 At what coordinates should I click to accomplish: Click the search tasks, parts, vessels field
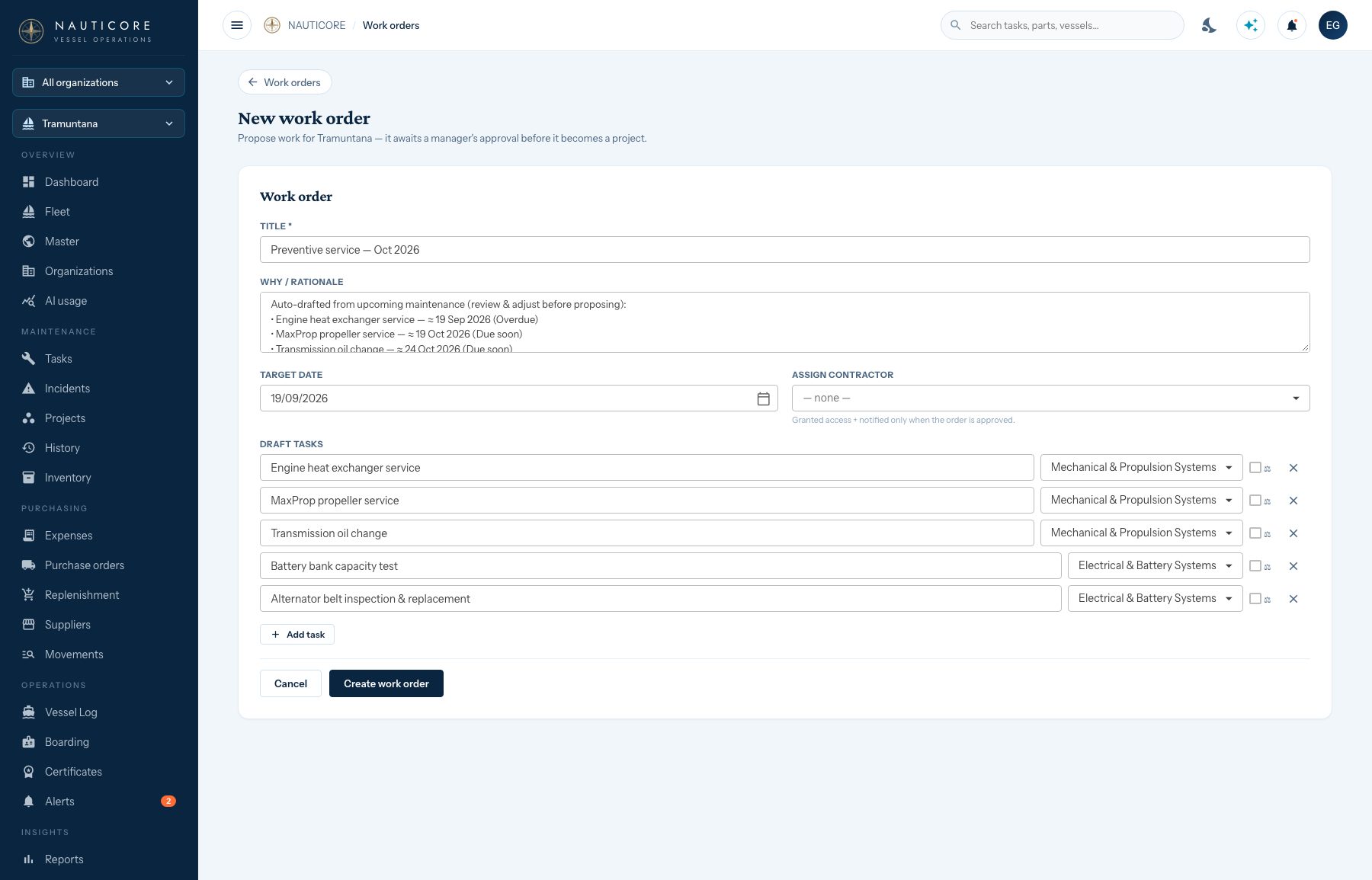coord(1062,25)
